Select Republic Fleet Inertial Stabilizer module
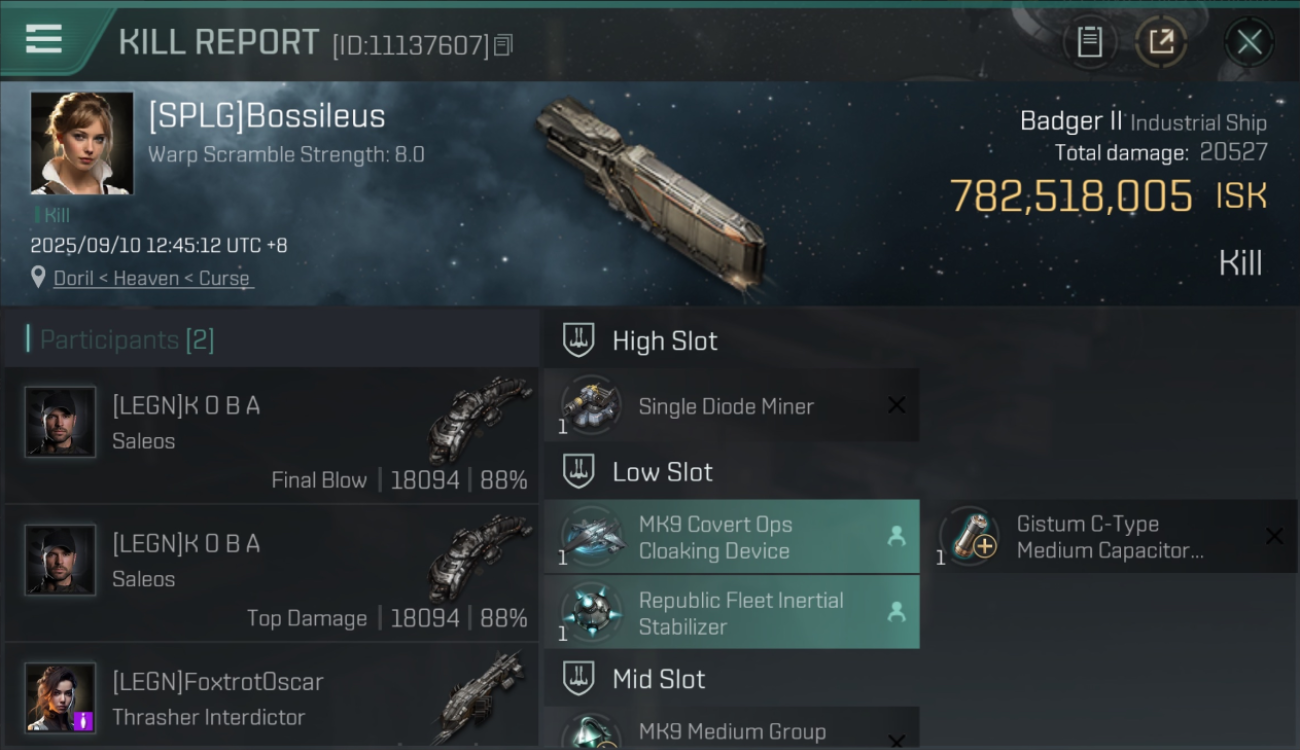This screenshot has width=1300, height=750. (731, 613)
